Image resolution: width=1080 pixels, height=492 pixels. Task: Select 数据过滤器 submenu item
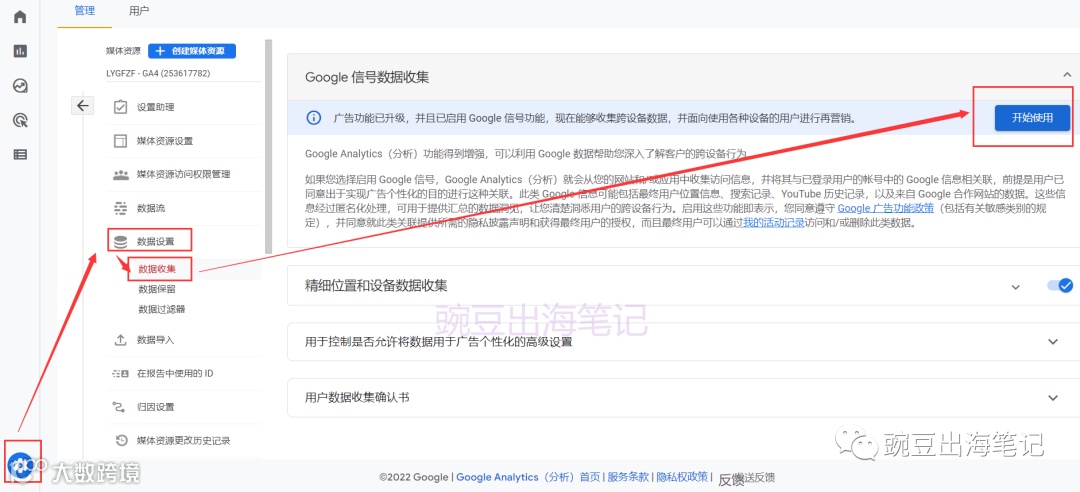pos(161,309)
